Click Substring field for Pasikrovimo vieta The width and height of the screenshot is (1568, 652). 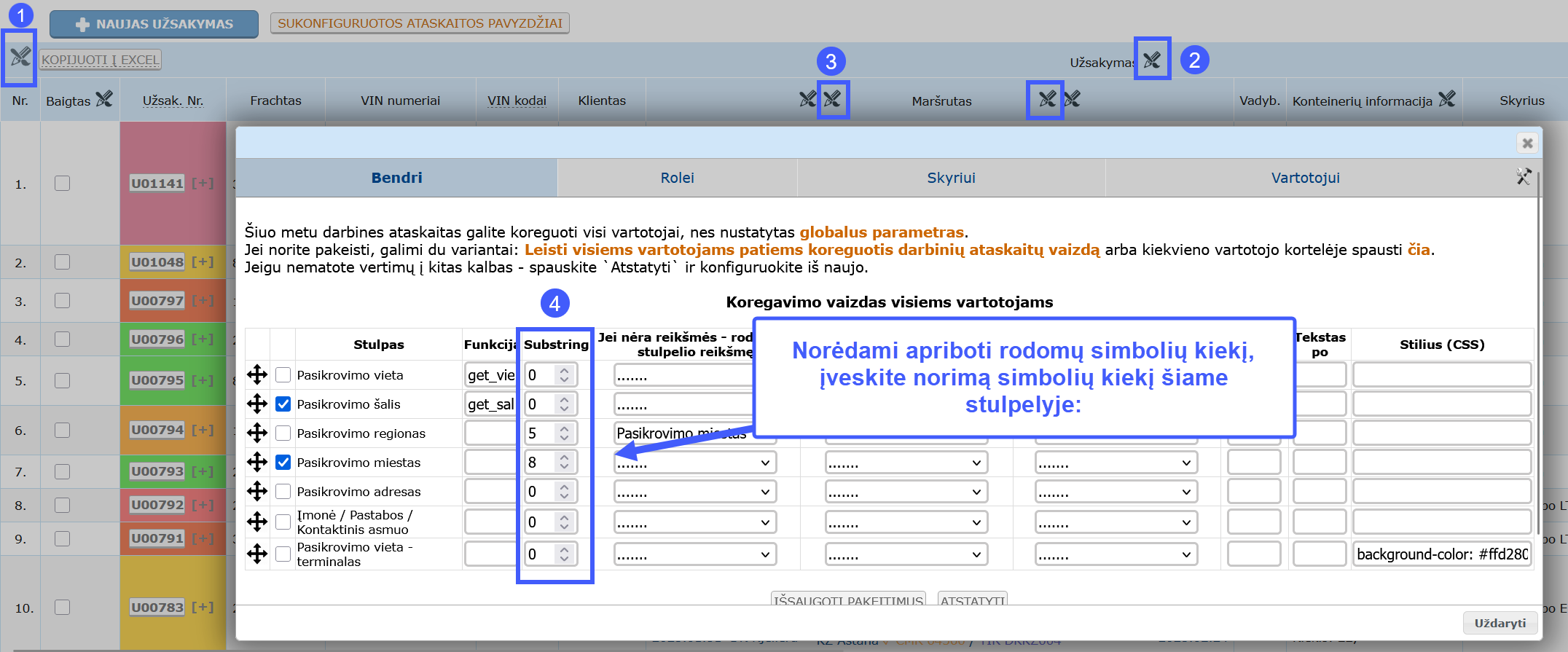tap(550, 375)
